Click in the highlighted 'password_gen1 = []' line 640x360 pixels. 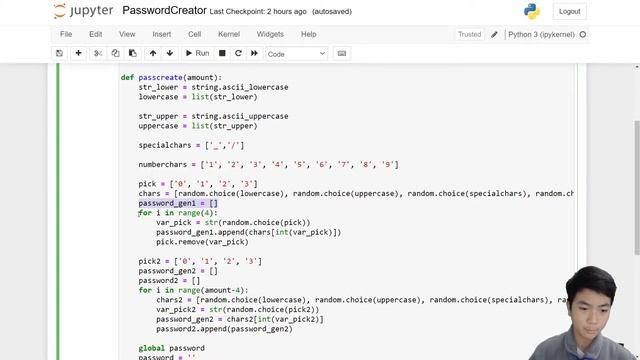(x=178, y=203)
